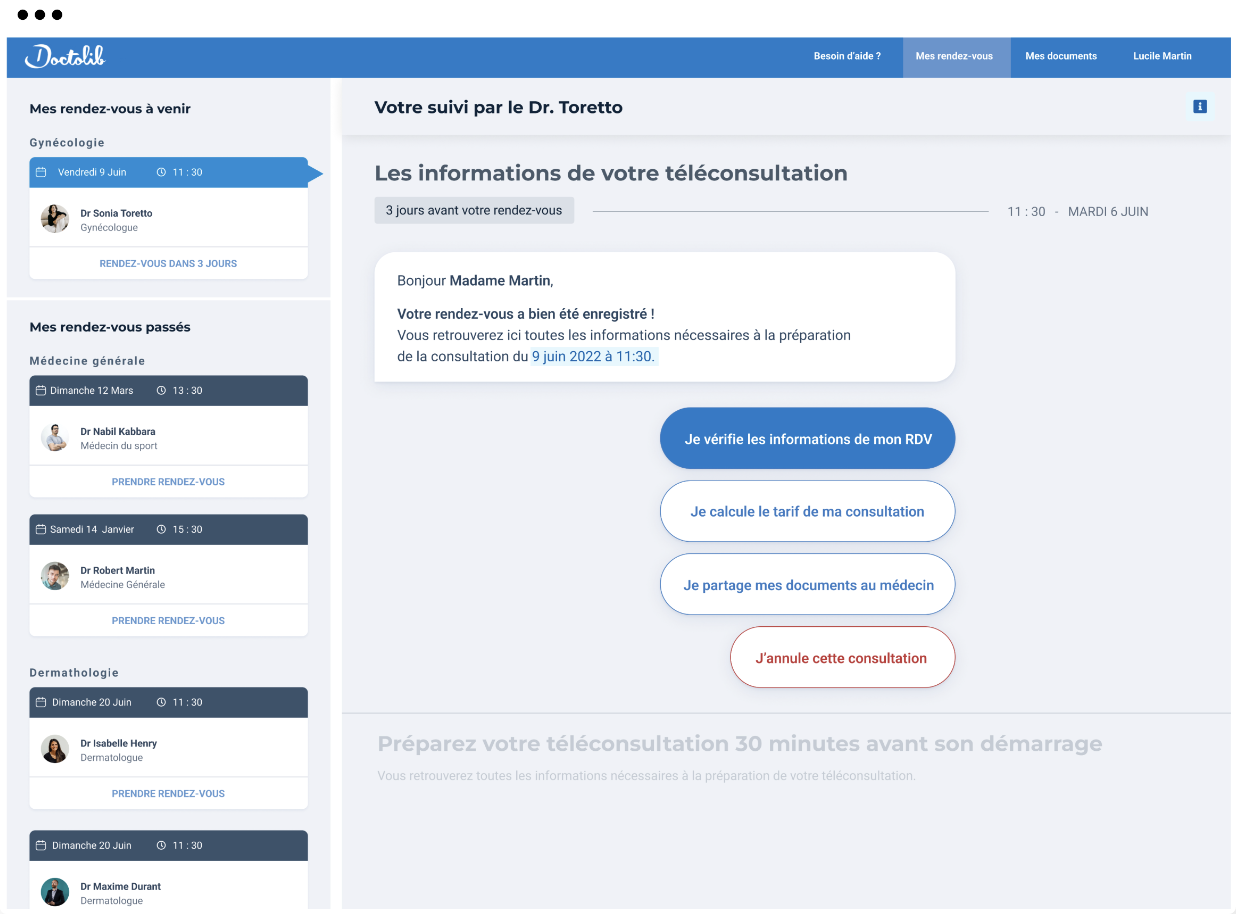The width and height of the screenshot is (1236, 914).
Task: Open Dr Sonia Toretto's profile photo
Action: (55, 219)
